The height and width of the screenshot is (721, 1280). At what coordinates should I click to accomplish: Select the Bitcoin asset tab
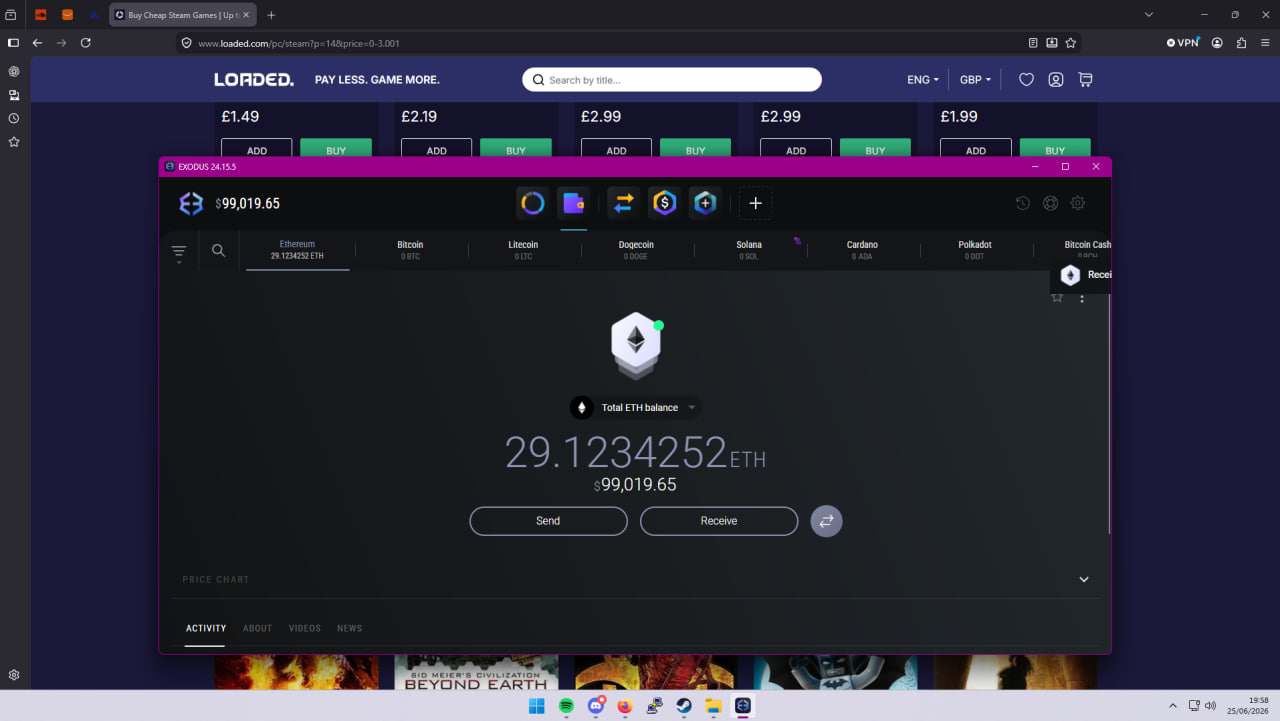pos(410,250)
